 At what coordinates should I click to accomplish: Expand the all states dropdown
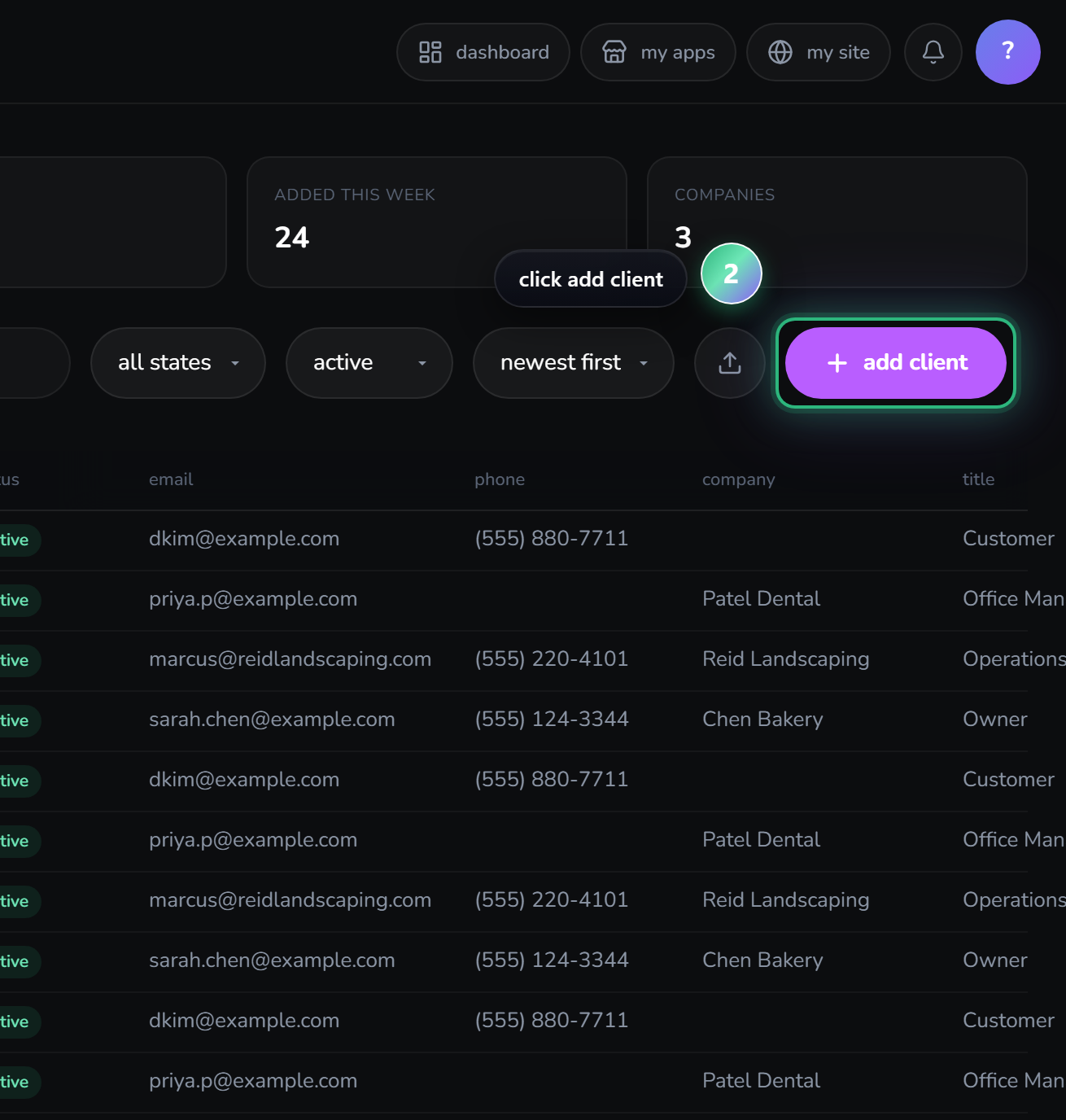pyautogui.click(x=178, y=363)
